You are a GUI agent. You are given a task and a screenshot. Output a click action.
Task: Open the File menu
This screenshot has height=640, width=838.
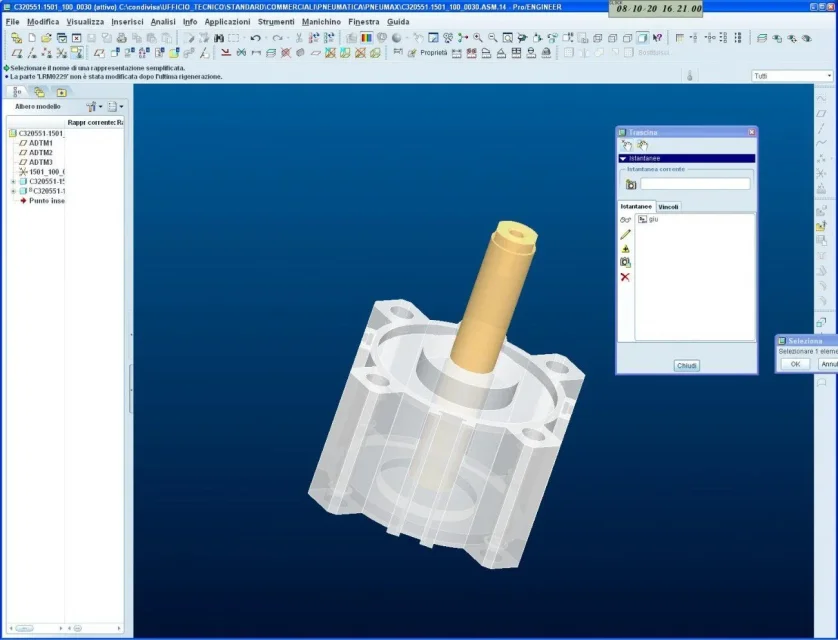click(x=12, y=22)
